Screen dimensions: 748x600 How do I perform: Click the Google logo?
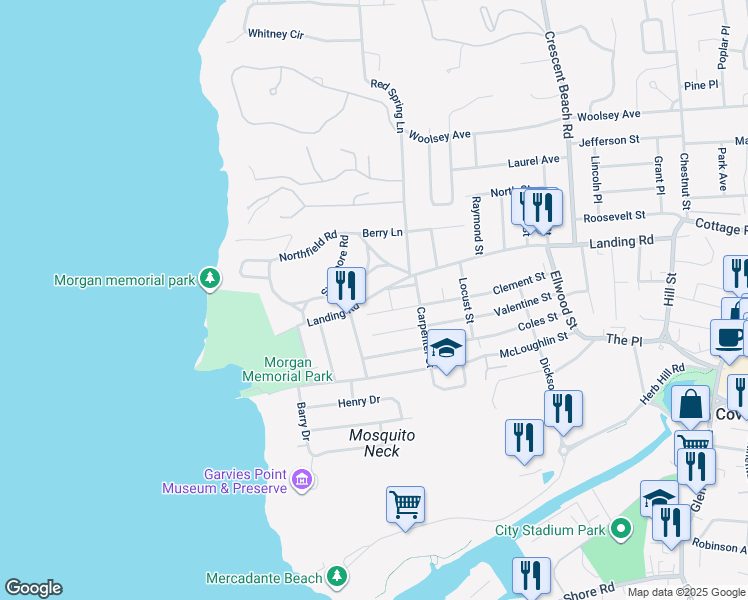pos(33,588)
